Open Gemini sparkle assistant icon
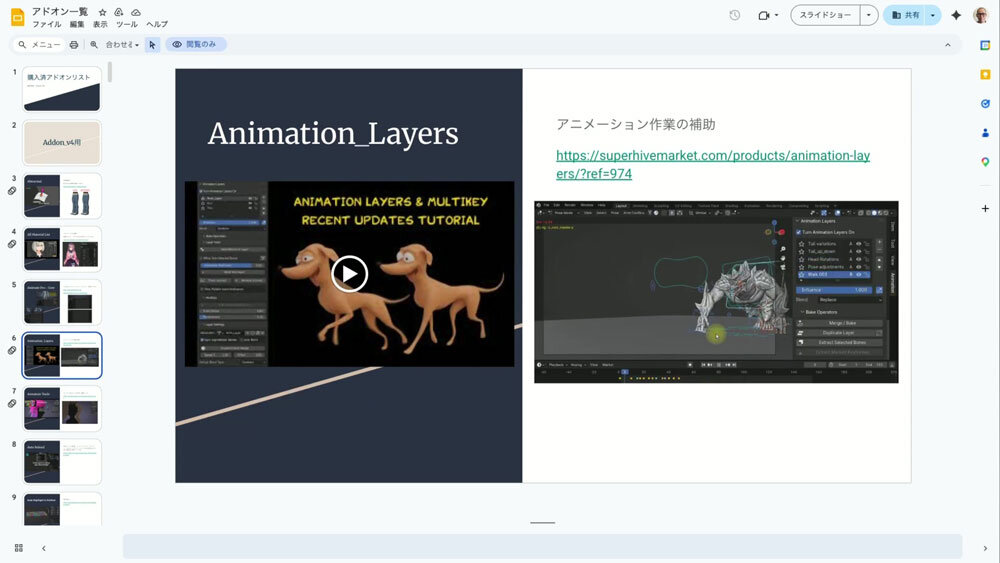The image size is (1000, 563). (x=956, y=15)
